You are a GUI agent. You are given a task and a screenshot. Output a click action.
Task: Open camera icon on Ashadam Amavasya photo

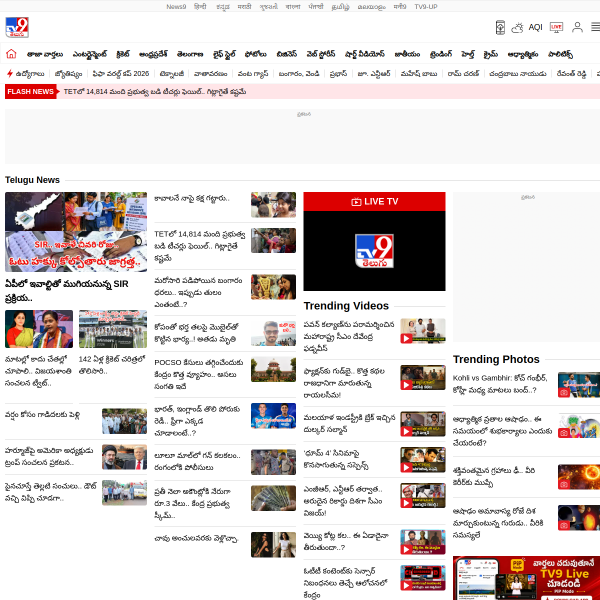click(x=564, y=525)
